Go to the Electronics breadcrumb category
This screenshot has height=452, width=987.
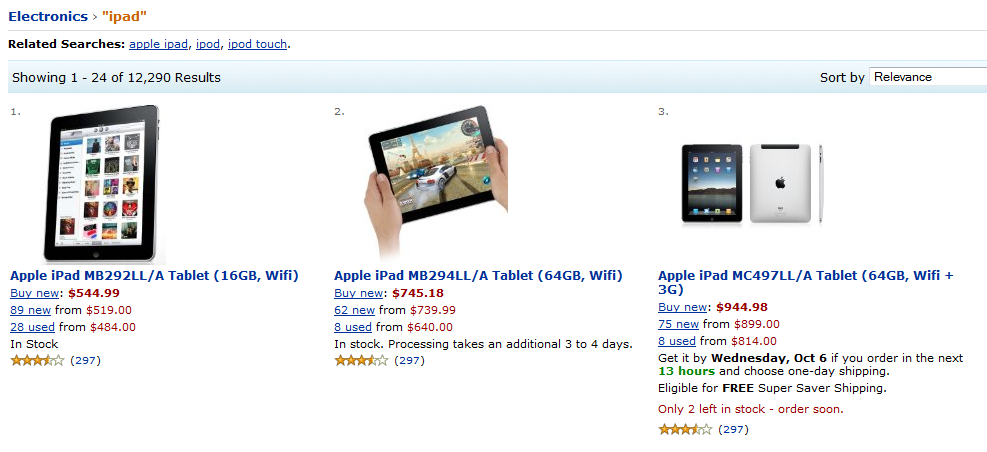coord(48,16)
